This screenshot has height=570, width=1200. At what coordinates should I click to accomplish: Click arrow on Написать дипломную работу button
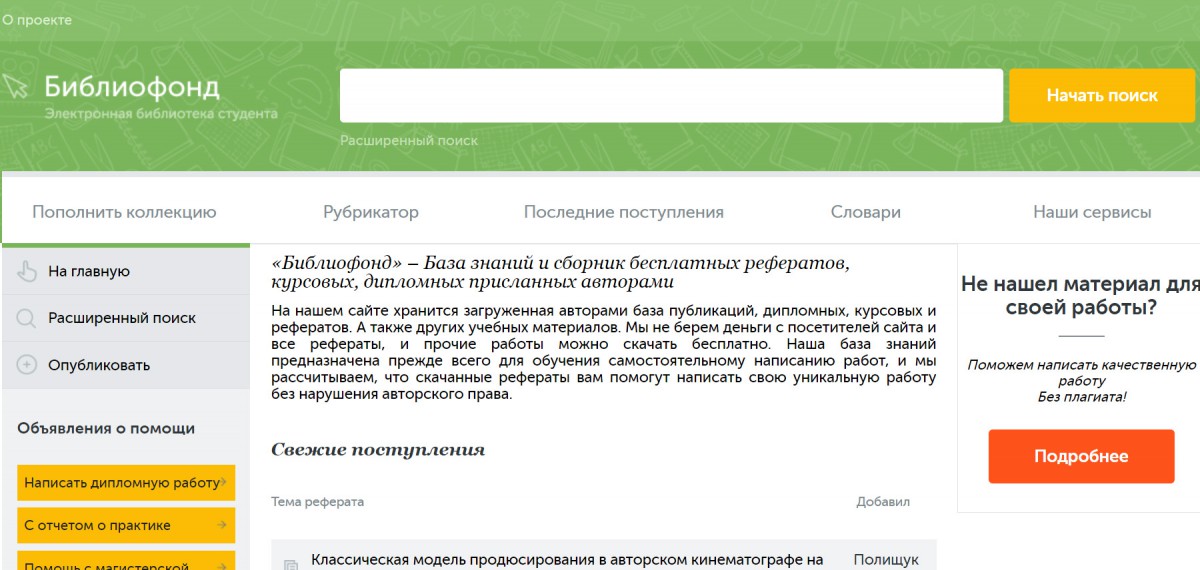click(x=224, y=482)
